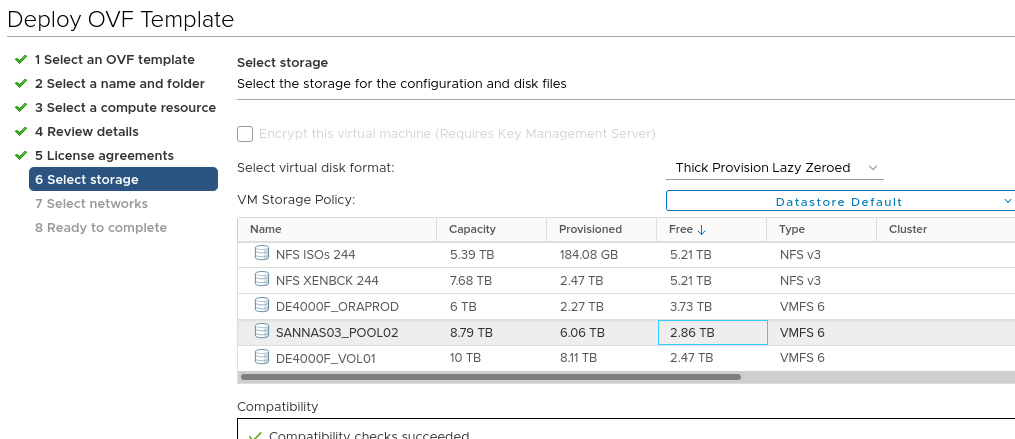
Task: Click datastore icon for NFS XENBCK 244
Action: click(262, 278)
